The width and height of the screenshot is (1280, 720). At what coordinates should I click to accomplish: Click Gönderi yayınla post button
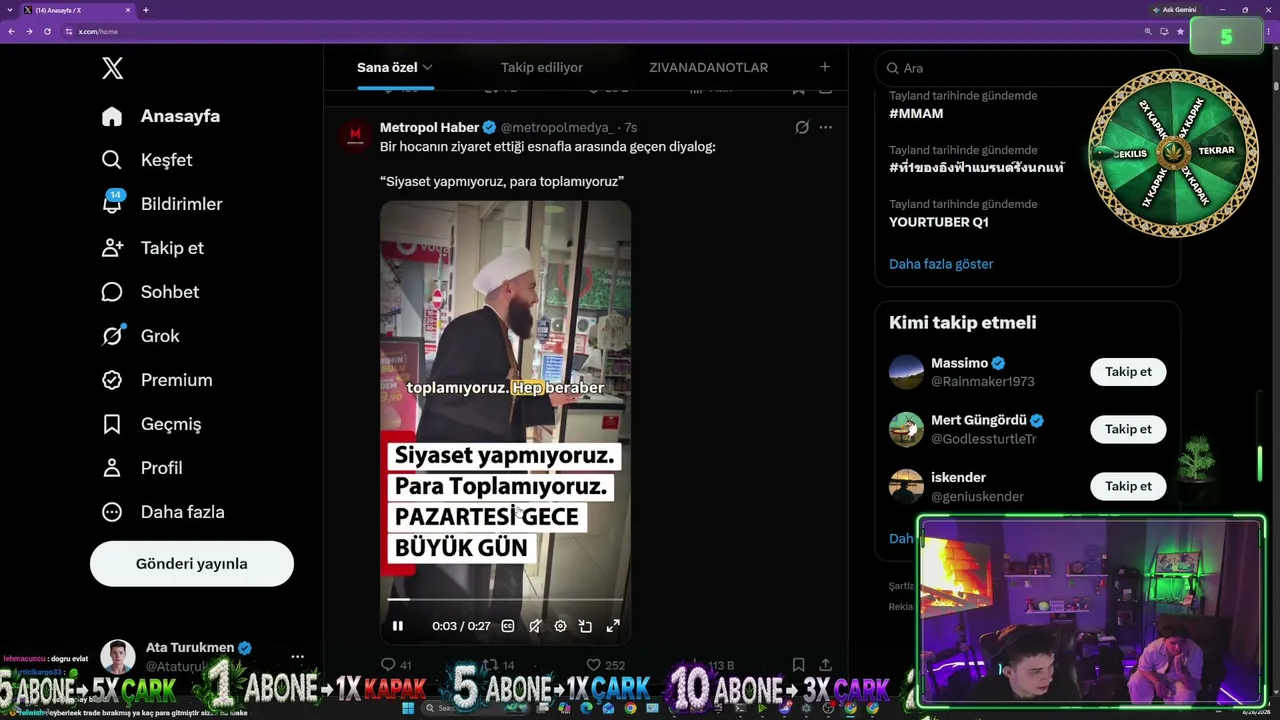coord(192,564)
